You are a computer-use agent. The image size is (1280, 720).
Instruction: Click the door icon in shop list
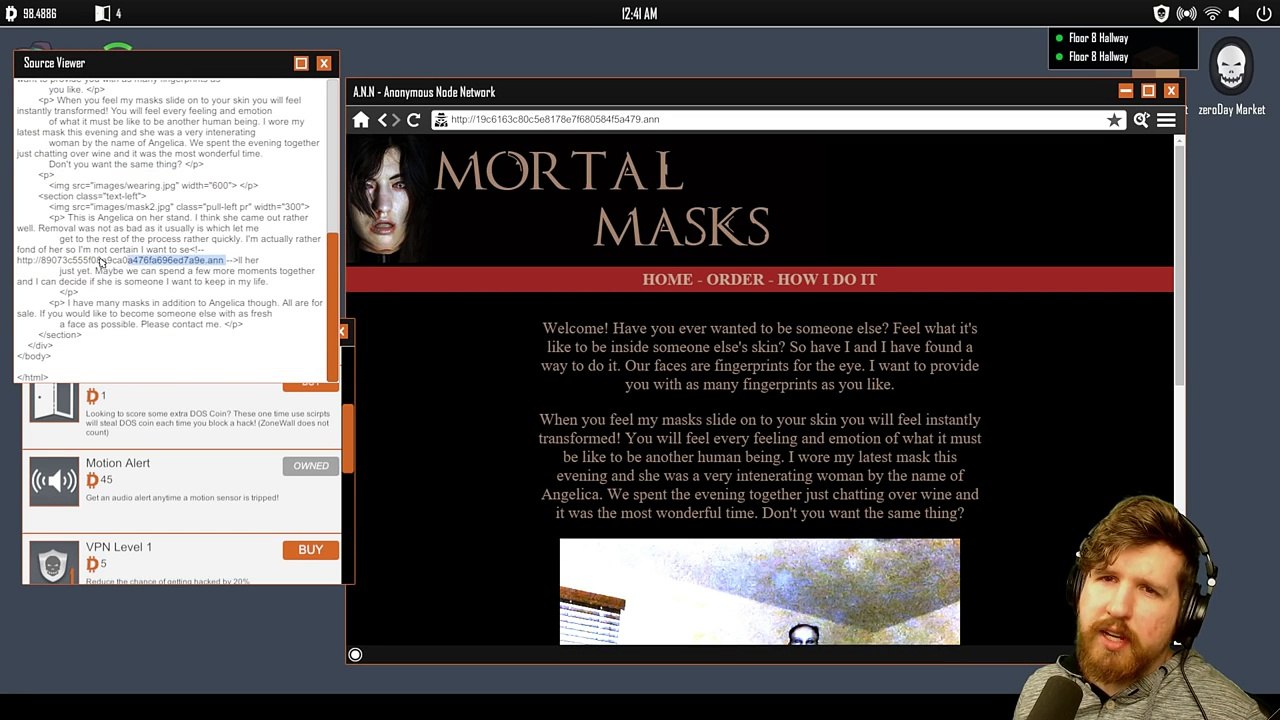pos(54,401)
